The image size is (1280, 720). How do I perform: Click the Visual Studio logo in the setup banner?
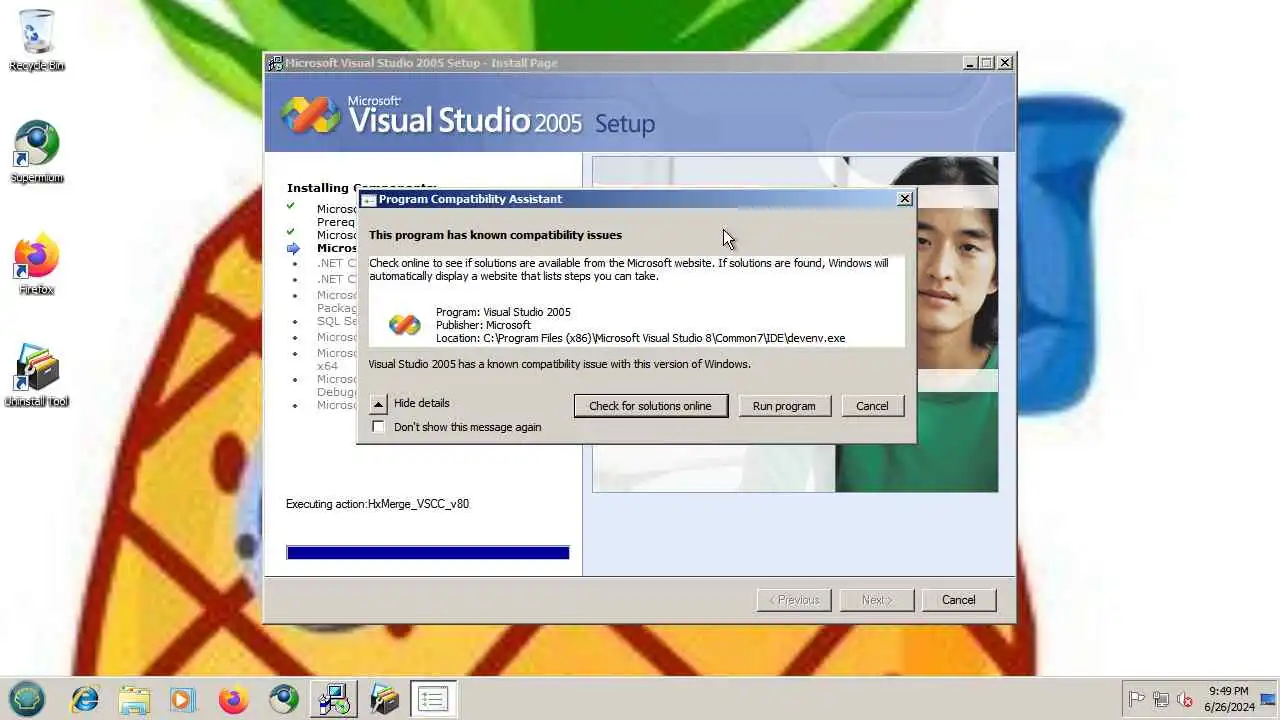311,115
